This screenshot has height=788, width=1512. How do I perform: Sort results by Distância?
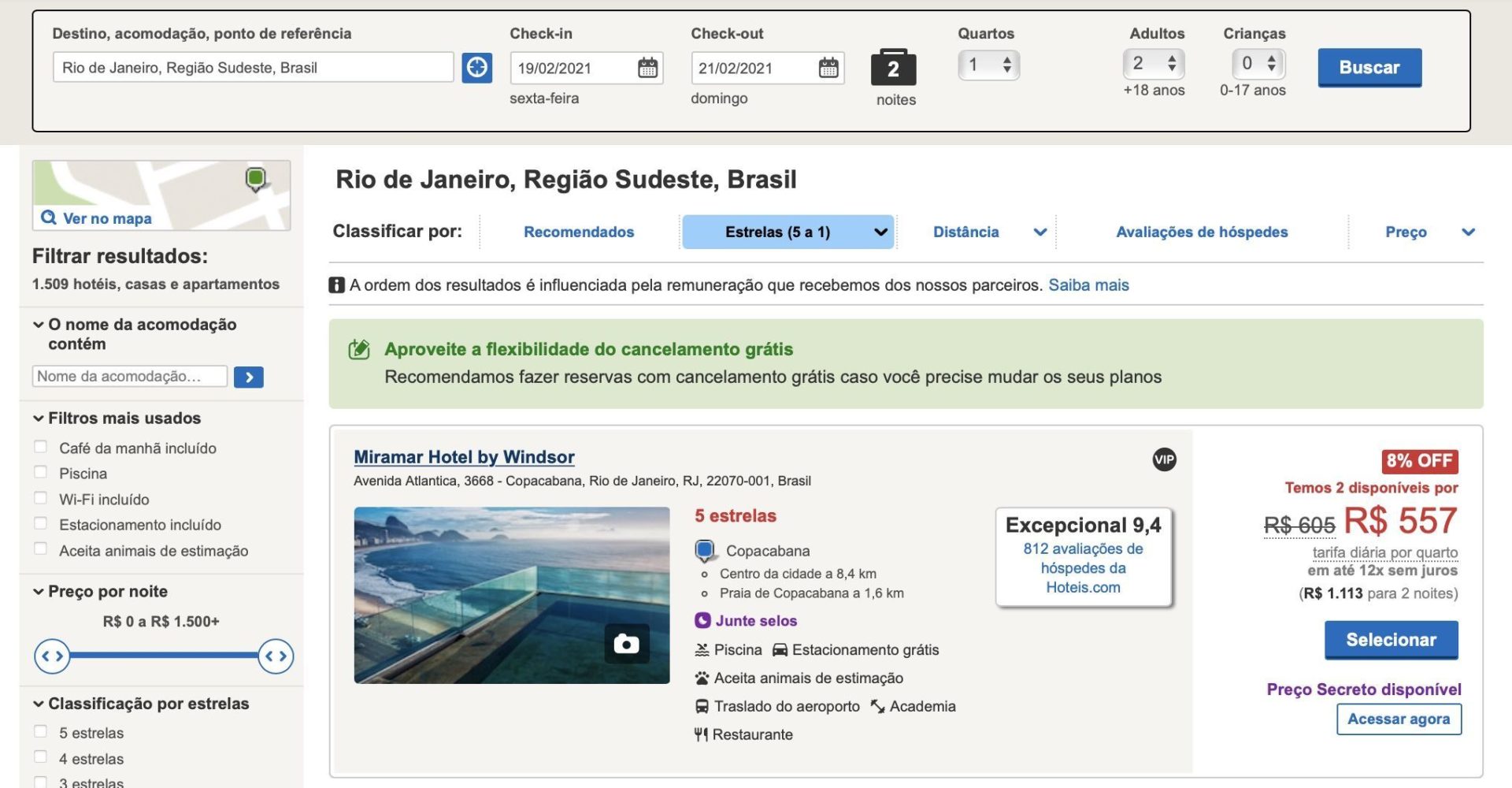tap(965, 232)
